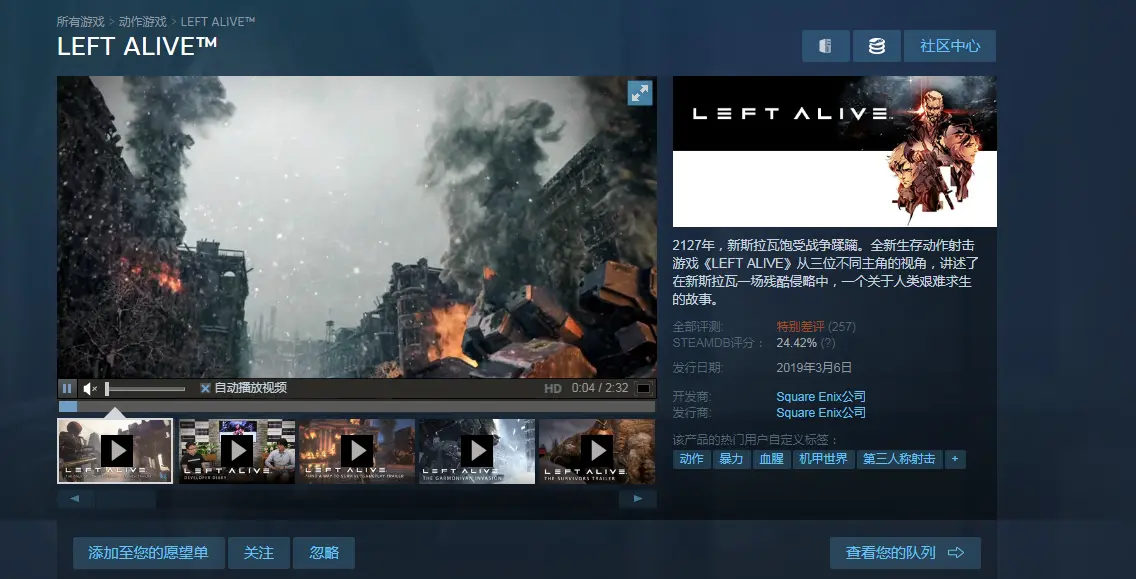Open the computer tower icon button beside SteamDB
Image resolution: width=1136 pixels, height=579 pixels.
pyautogui.click(x=825, y=46)
